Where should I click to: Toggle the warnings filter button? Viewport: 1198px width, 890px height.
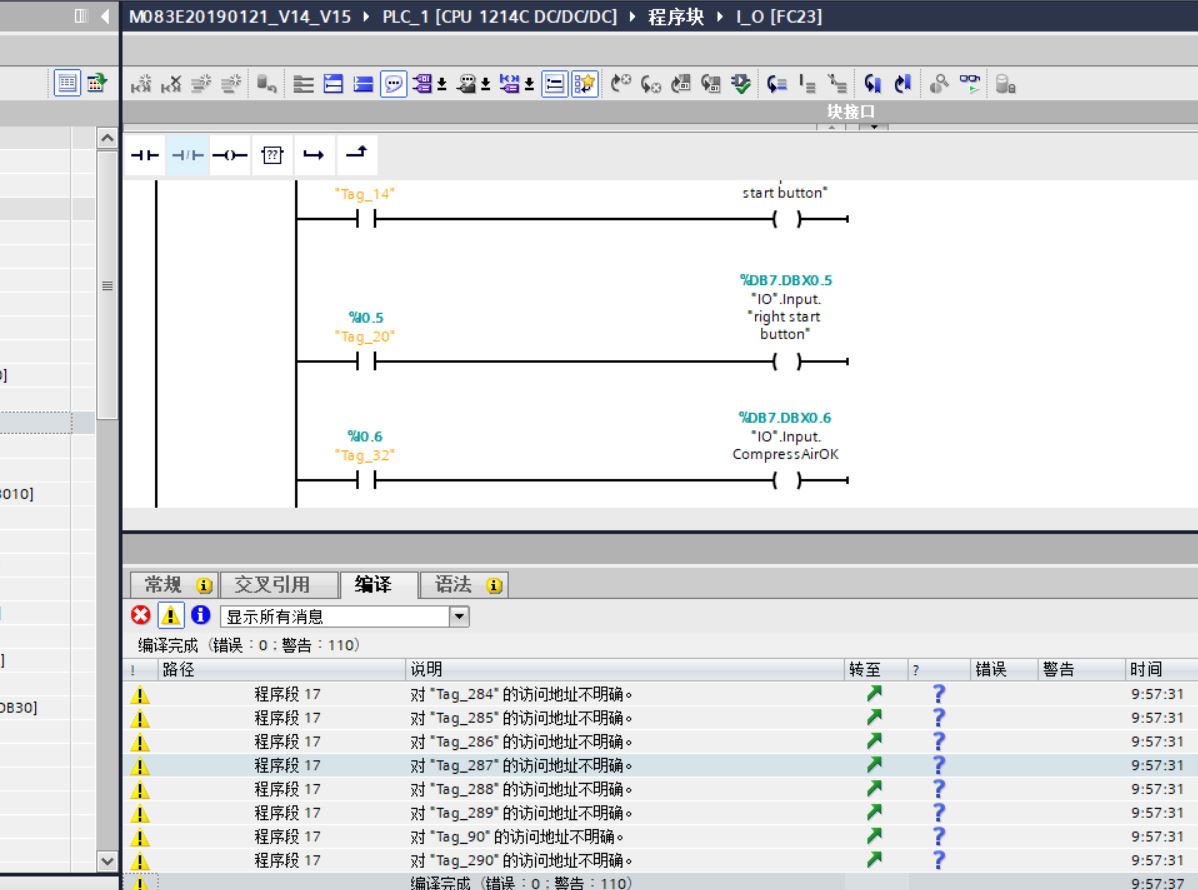click(x=170, y=617)
